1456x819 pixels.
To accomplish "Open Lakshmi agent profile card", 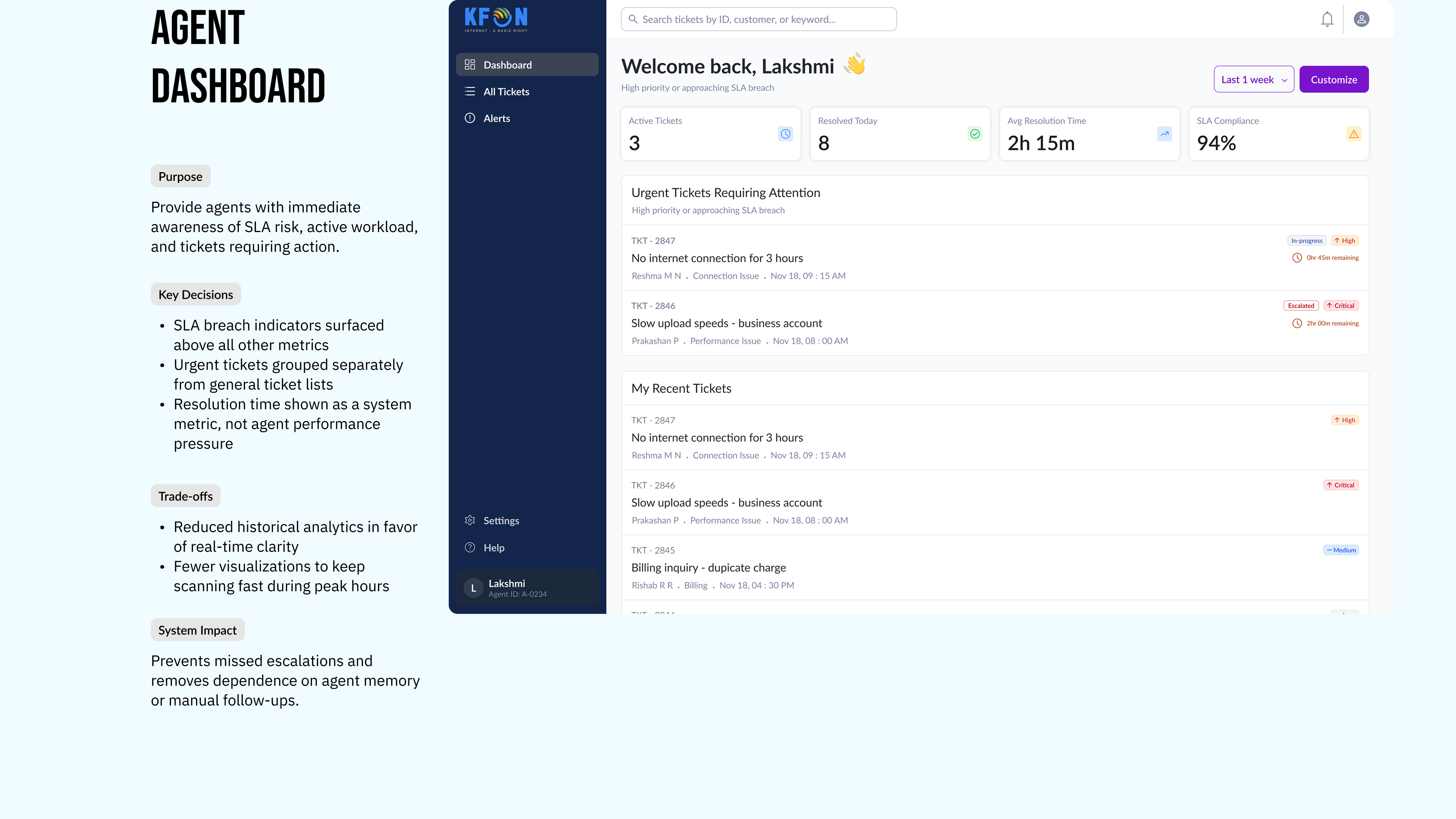I will coord(527,588).
